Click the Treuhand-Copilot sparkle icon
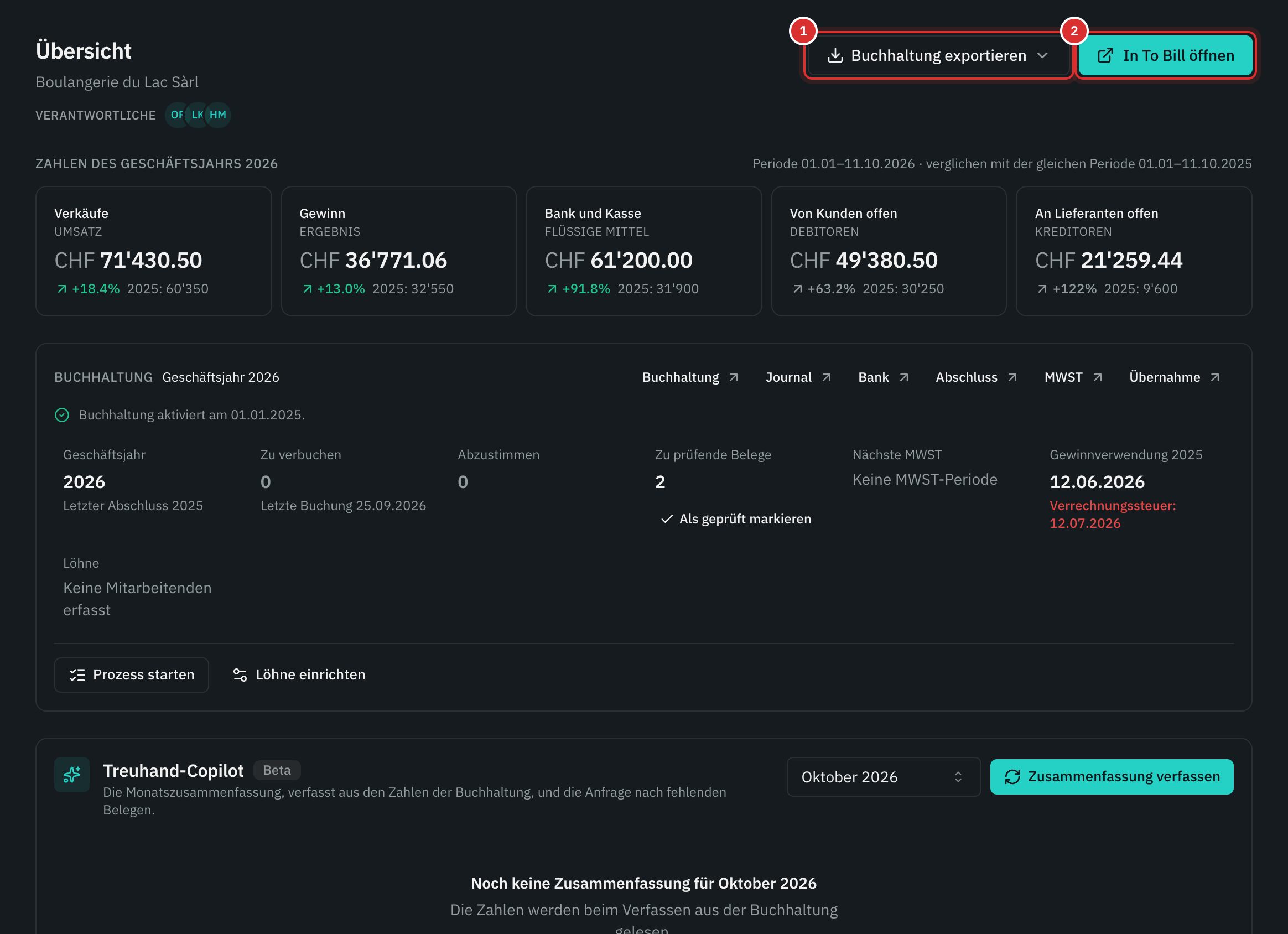The width and height of the screenshot is (1288, 934). point(72,775)
